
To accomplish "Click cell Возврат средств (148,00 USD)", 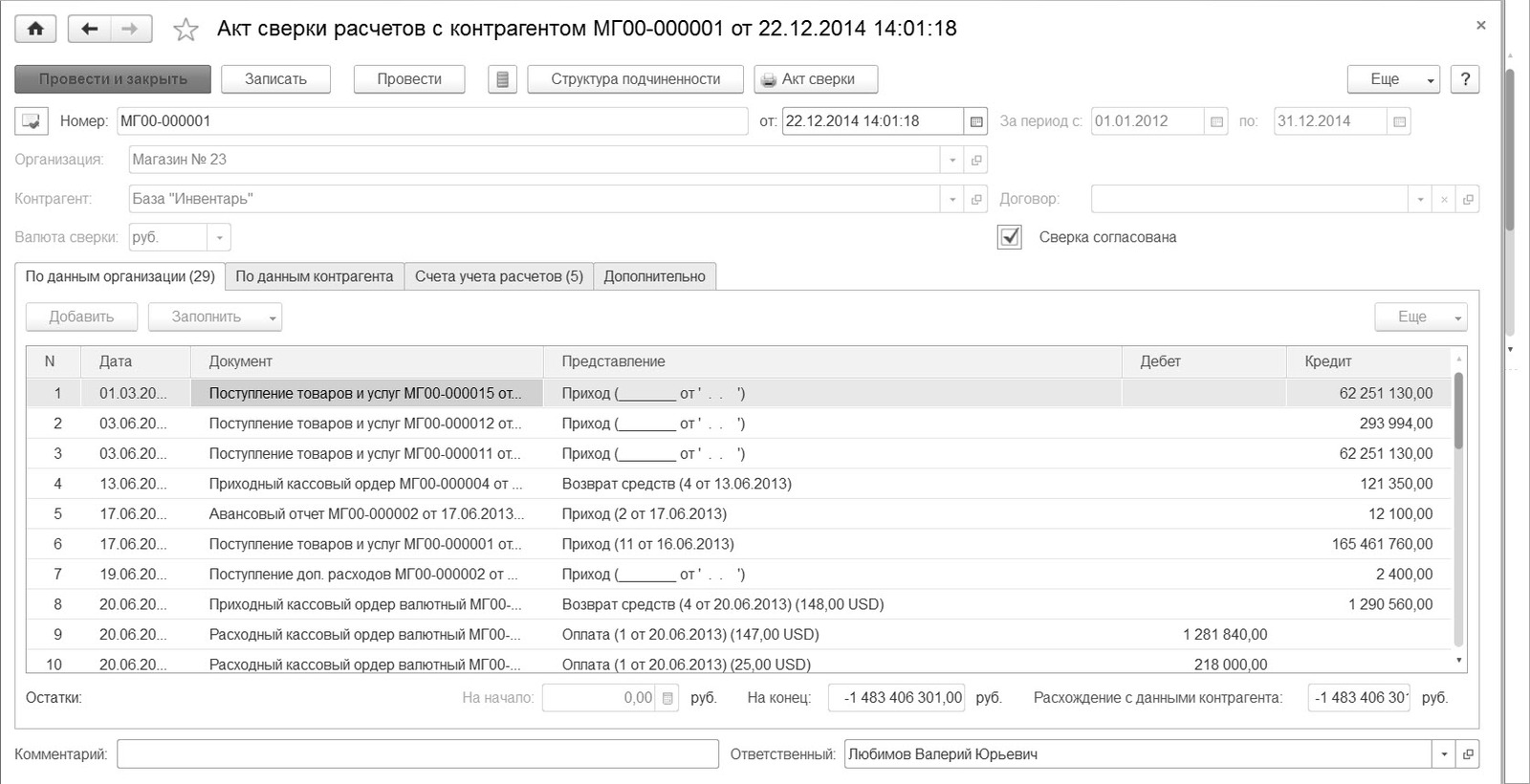I will pyautogui.click(x=832, y=604).
